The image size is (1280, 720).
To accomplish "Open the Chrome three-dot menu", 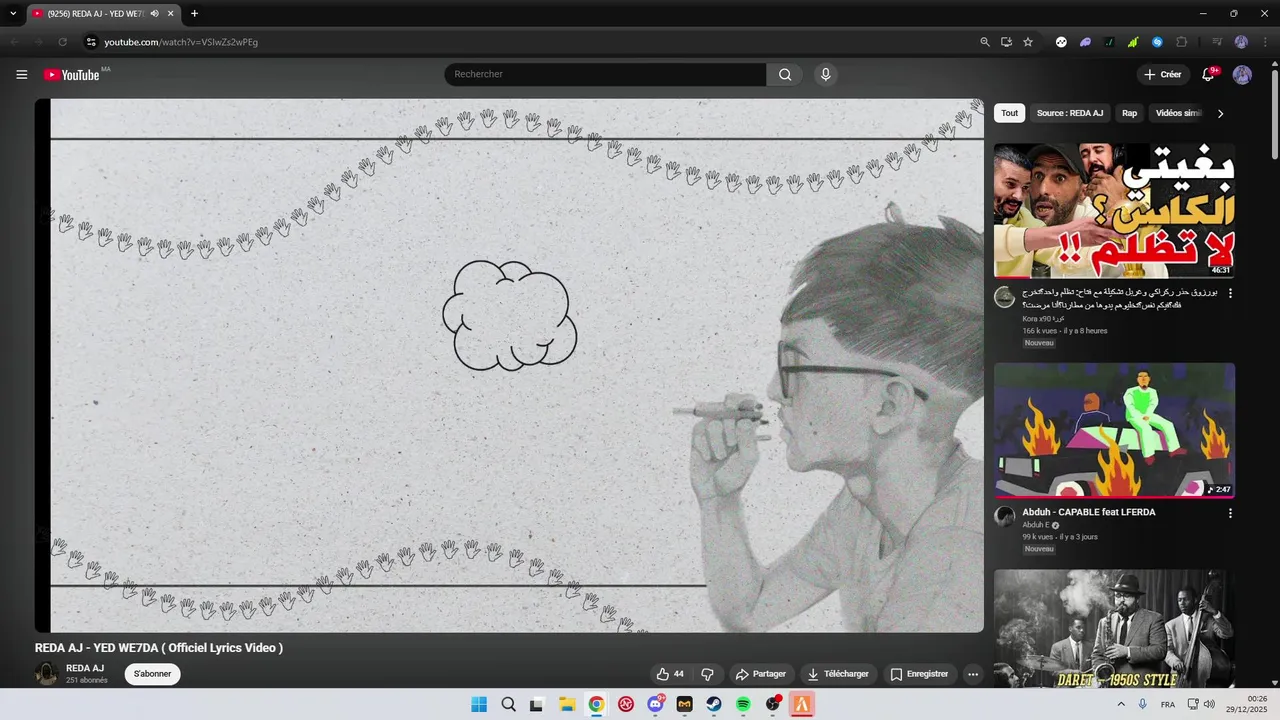I will point(1264,42).
